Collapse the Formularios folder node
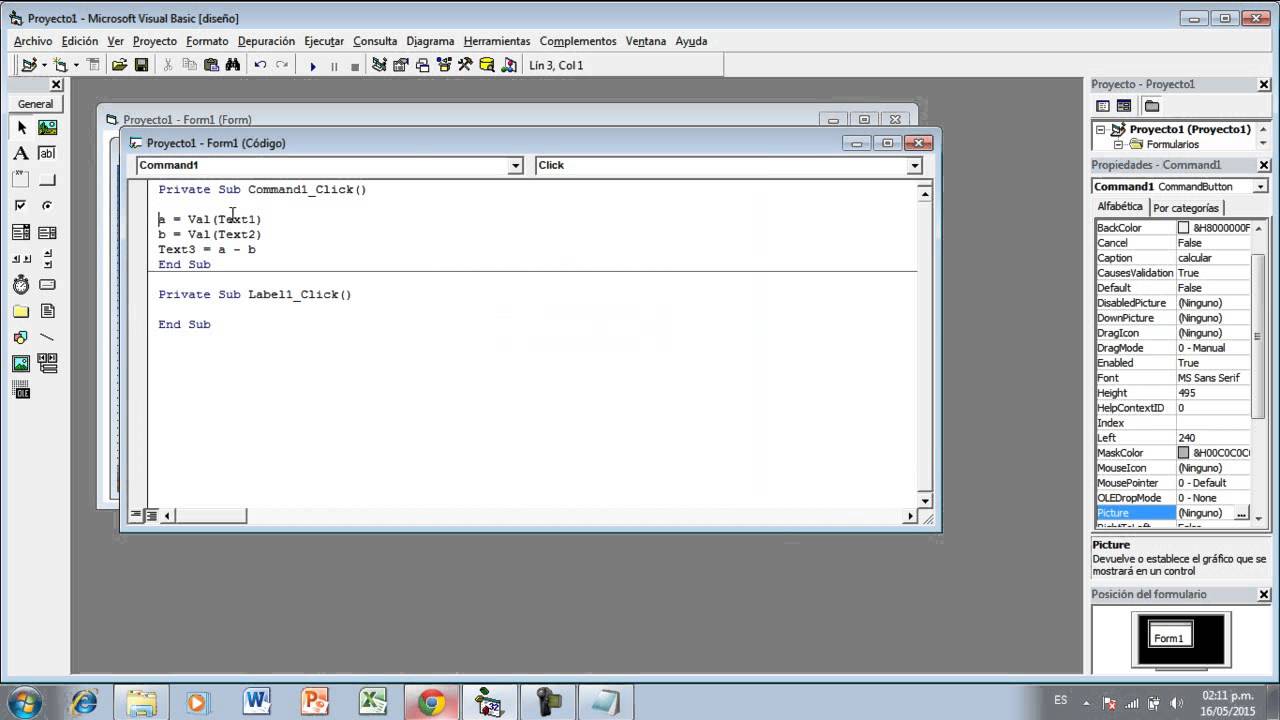Screen dimensions: 1280x720 point(1119,145)
